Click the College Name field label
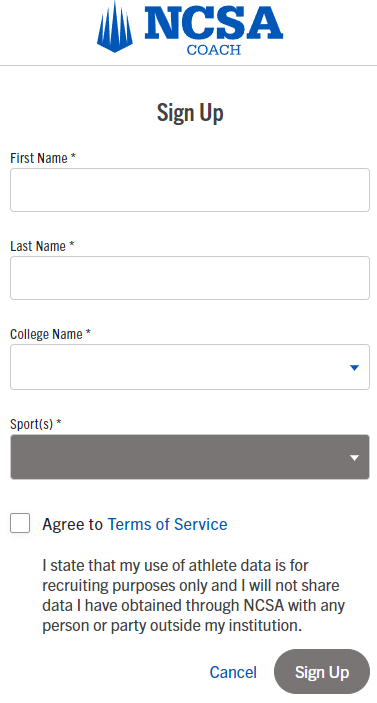 tap(50, 334)
